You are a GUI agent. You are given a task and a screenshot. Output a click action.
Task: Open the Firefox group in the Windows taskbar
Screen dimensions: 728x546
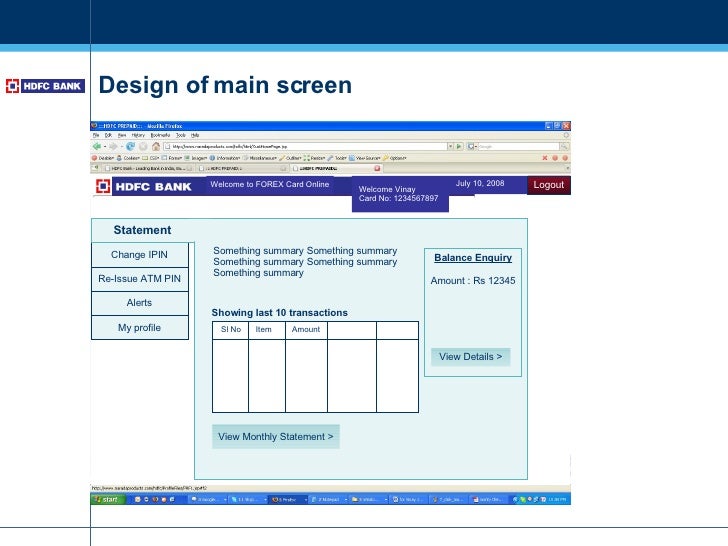tap(288, 500)
